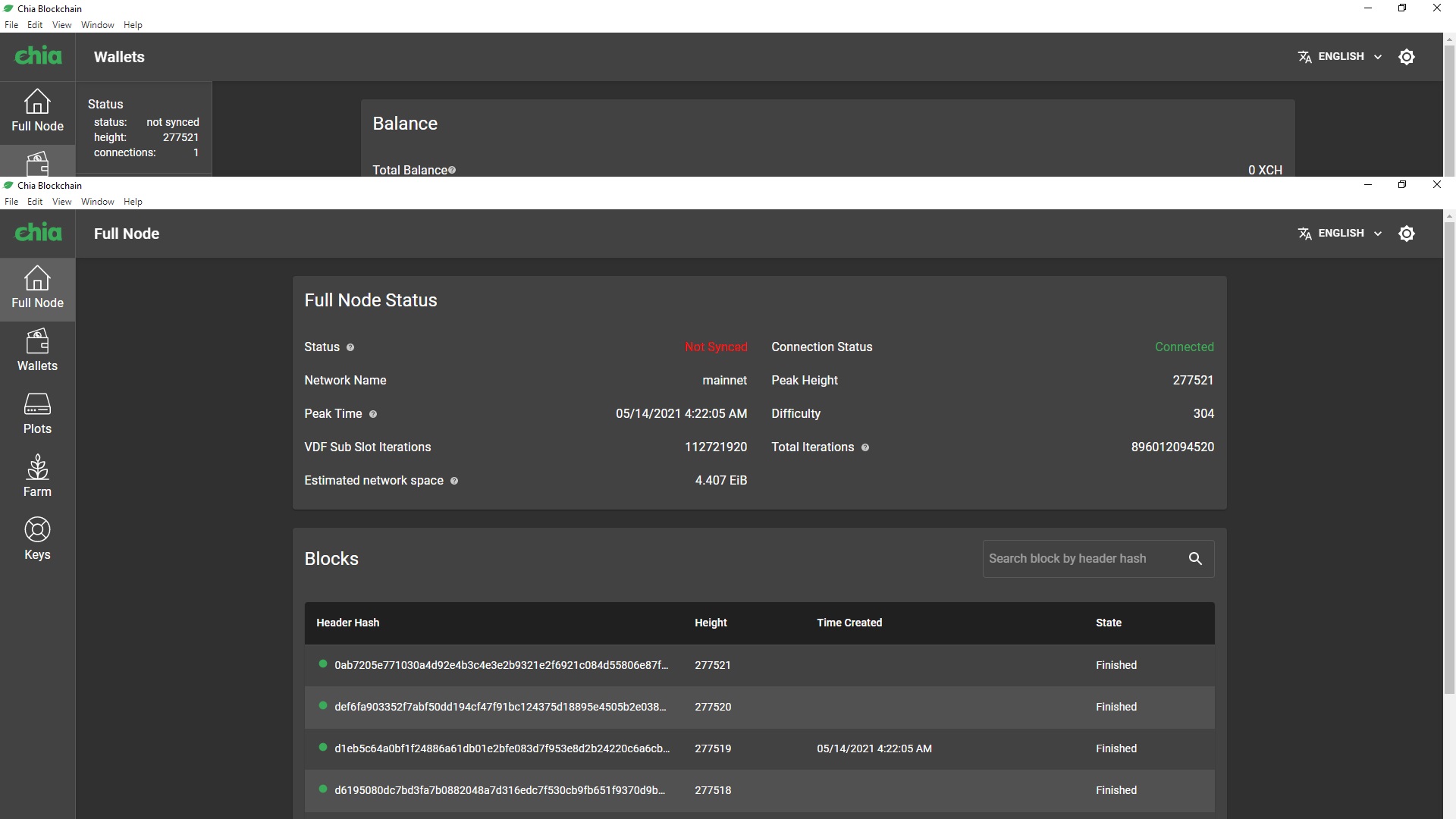The image size is (1456, 819).
Task: Click mainnet network name value
Action: click(x=724, y=381)
